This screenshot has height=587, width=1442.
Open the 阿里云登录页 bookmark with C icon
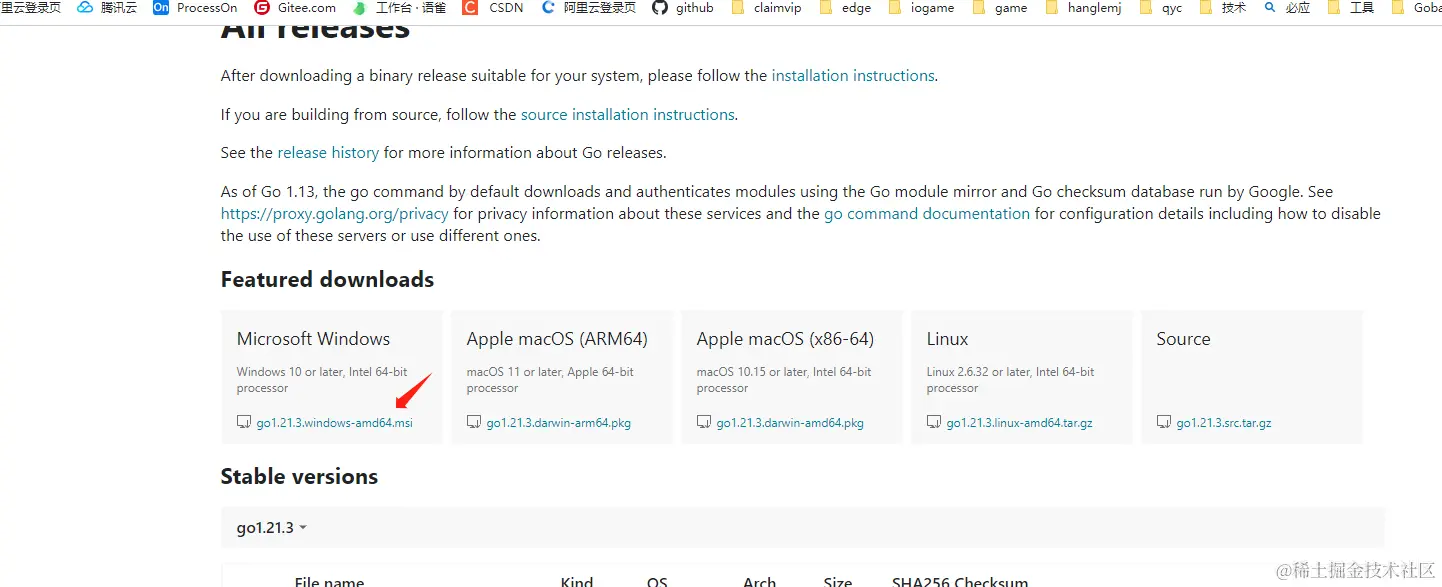point(588,8)
